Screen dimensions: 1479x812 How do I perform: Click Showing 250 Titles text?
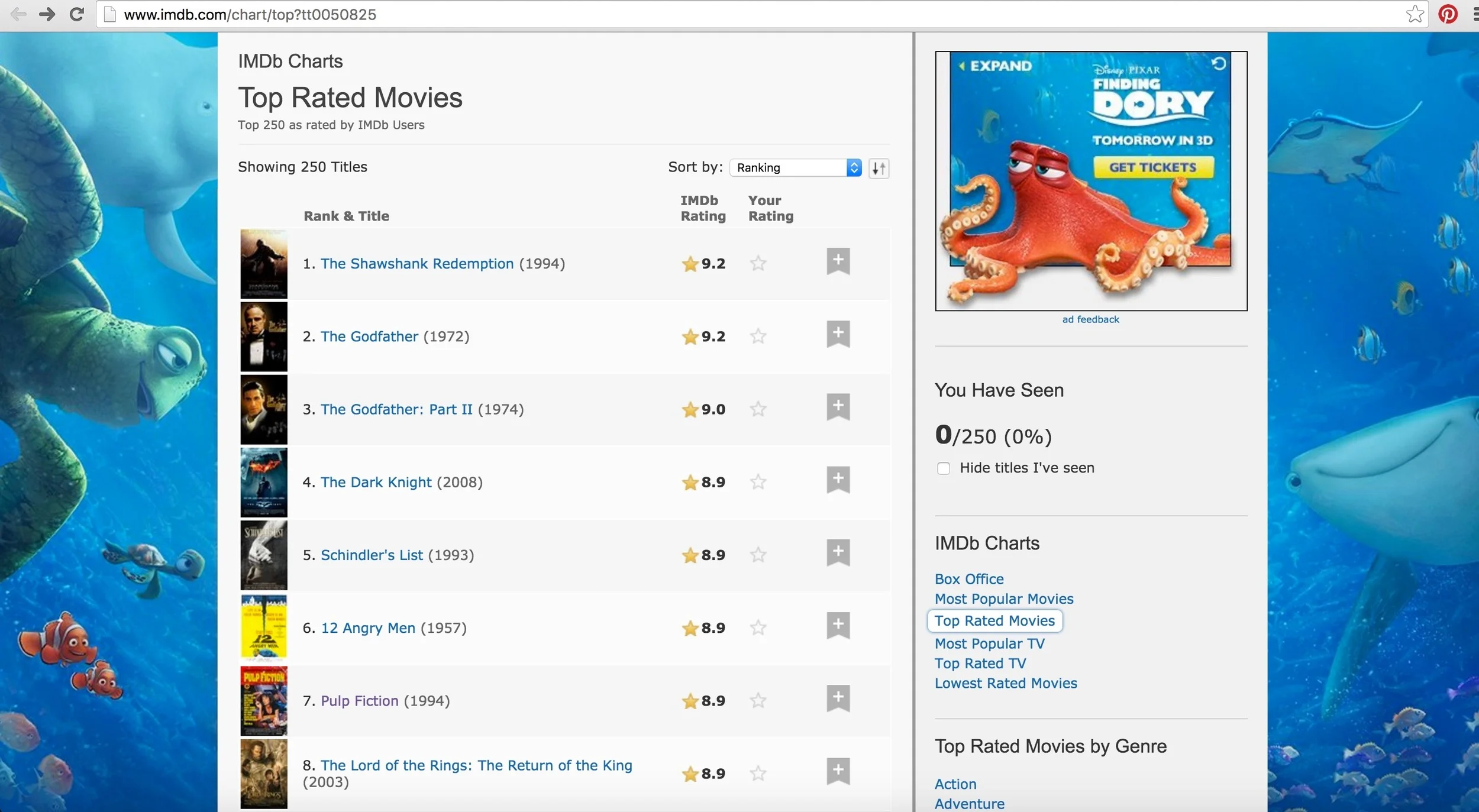click(302, 167)
